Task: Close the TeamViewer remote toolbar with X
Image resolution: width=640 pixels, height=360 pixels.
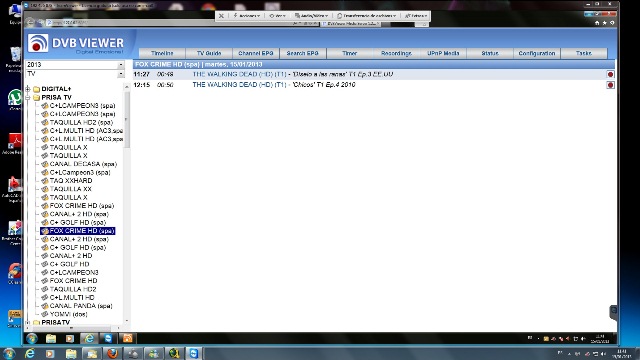Action: pos(221,16)
